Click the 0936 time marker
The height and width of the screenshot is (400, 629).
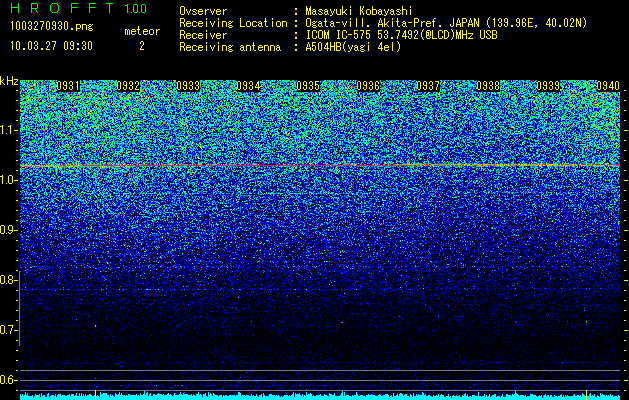[368, 86]
